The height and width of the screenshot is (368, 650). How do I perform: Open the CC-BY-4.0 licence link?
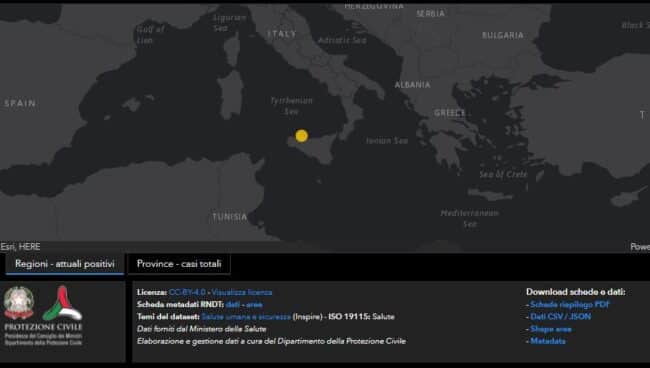coord(187,292)
